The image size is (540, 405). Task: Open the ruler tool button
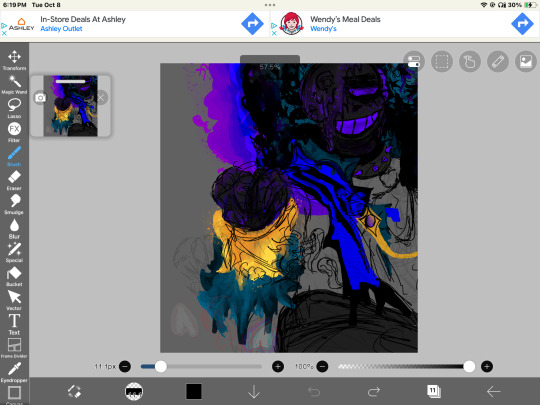pos(498,62)
